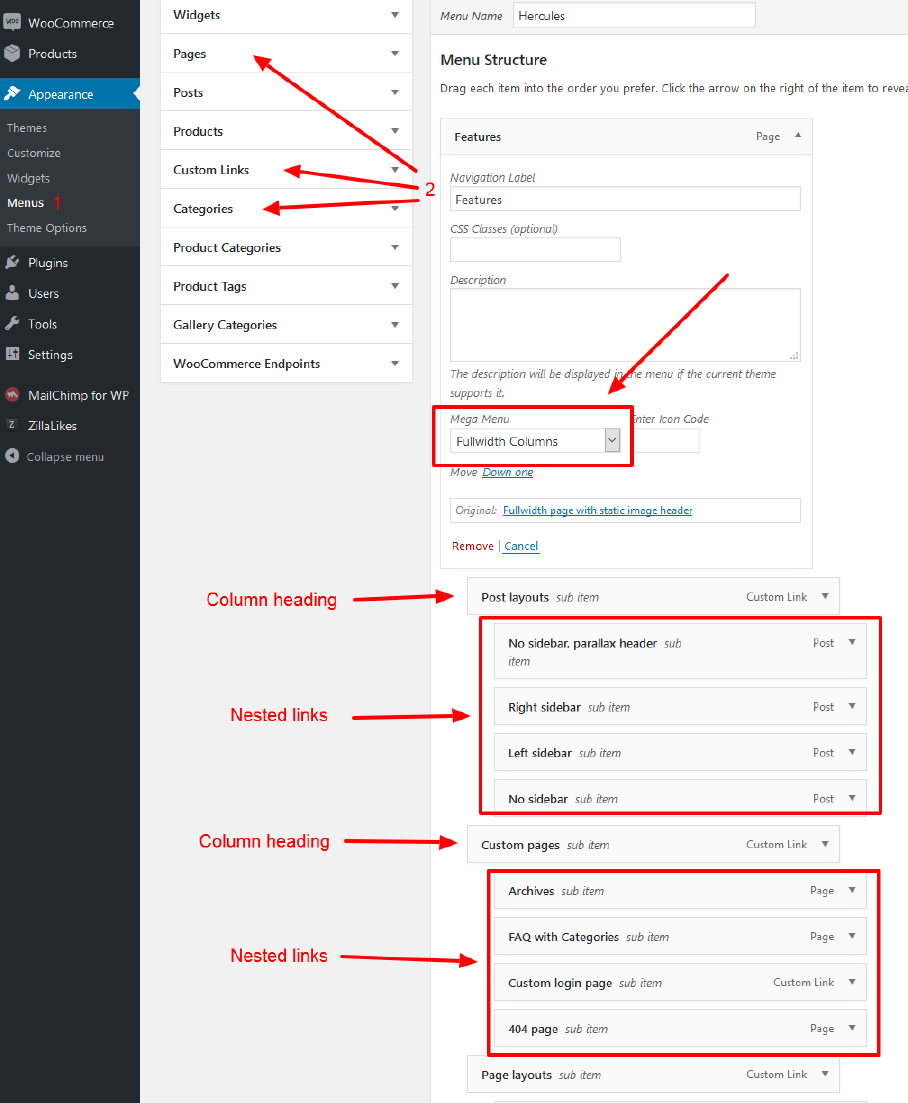The image size is (908, 1103).
Task: Expand the WooCommerce Endpoints meta box arrow
Action: (395, 363)
